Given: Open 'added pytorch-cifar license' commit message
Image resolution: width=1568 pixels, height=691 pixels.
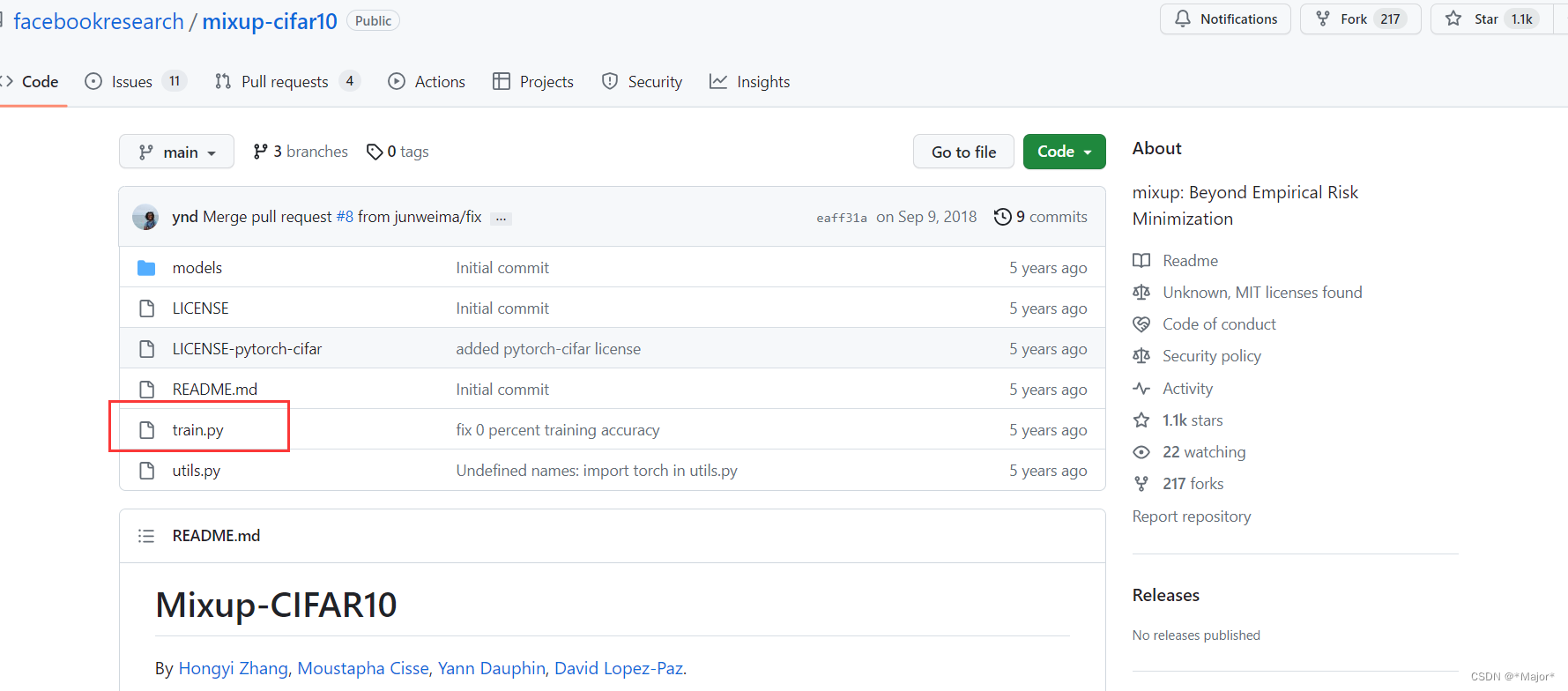Looking at the screenshot, I should 548,348.
